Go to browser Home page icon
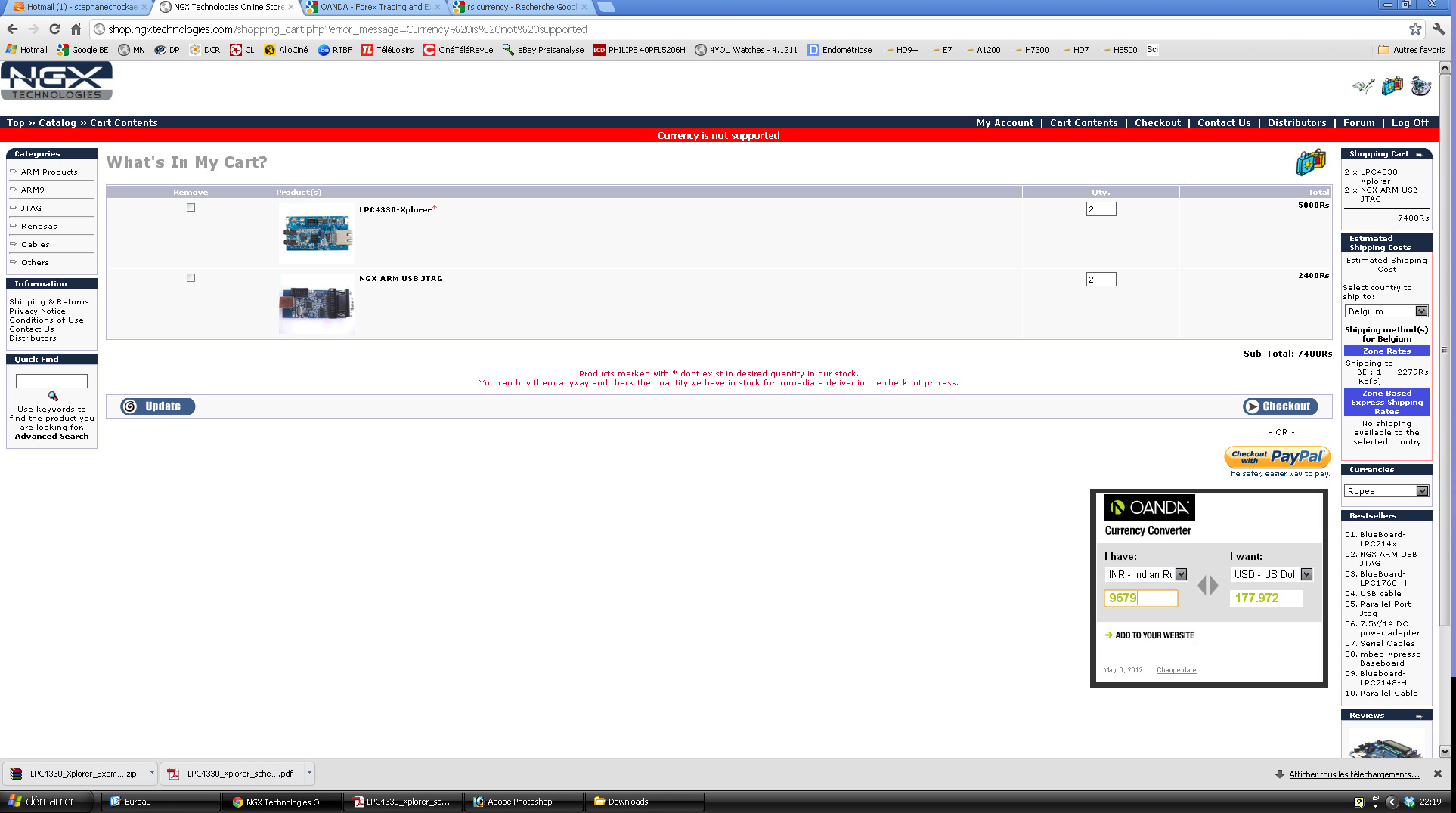 (x=76, y=29)
